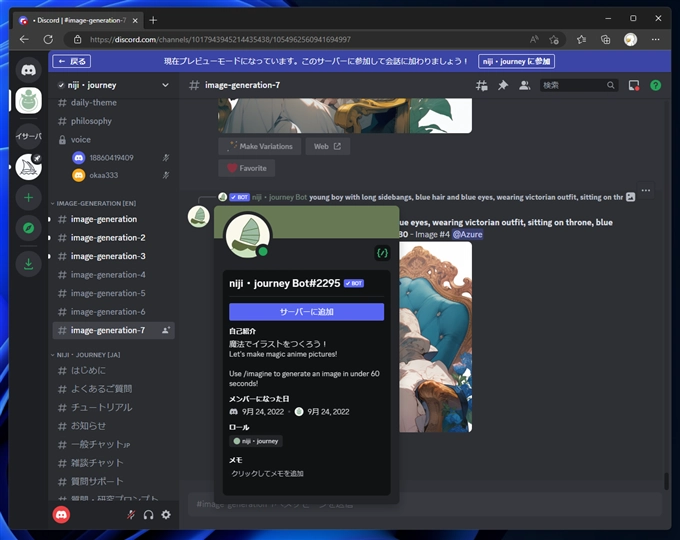
Task: Open the philosophy channel
Action: coord(114,121)
